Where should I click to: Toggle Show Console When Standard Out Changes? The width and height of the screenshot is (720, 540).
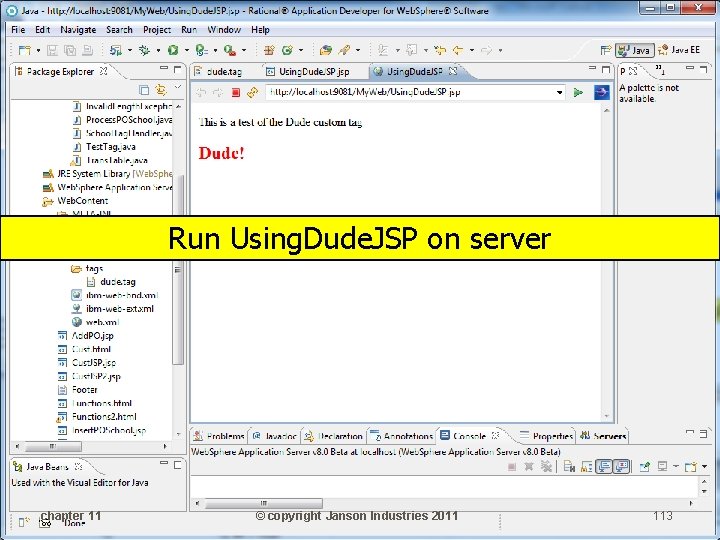tap(604, 467)
